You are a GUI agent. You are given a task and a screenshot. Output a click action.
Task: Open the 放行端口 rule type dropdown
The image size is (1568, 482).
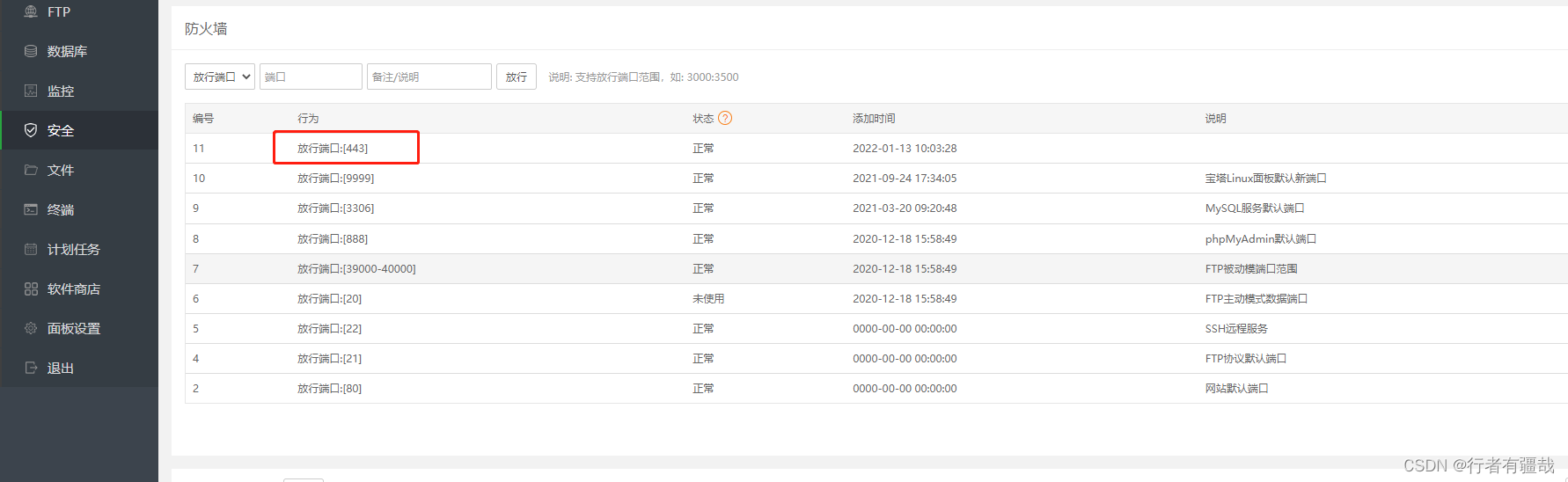coord(220,77)
